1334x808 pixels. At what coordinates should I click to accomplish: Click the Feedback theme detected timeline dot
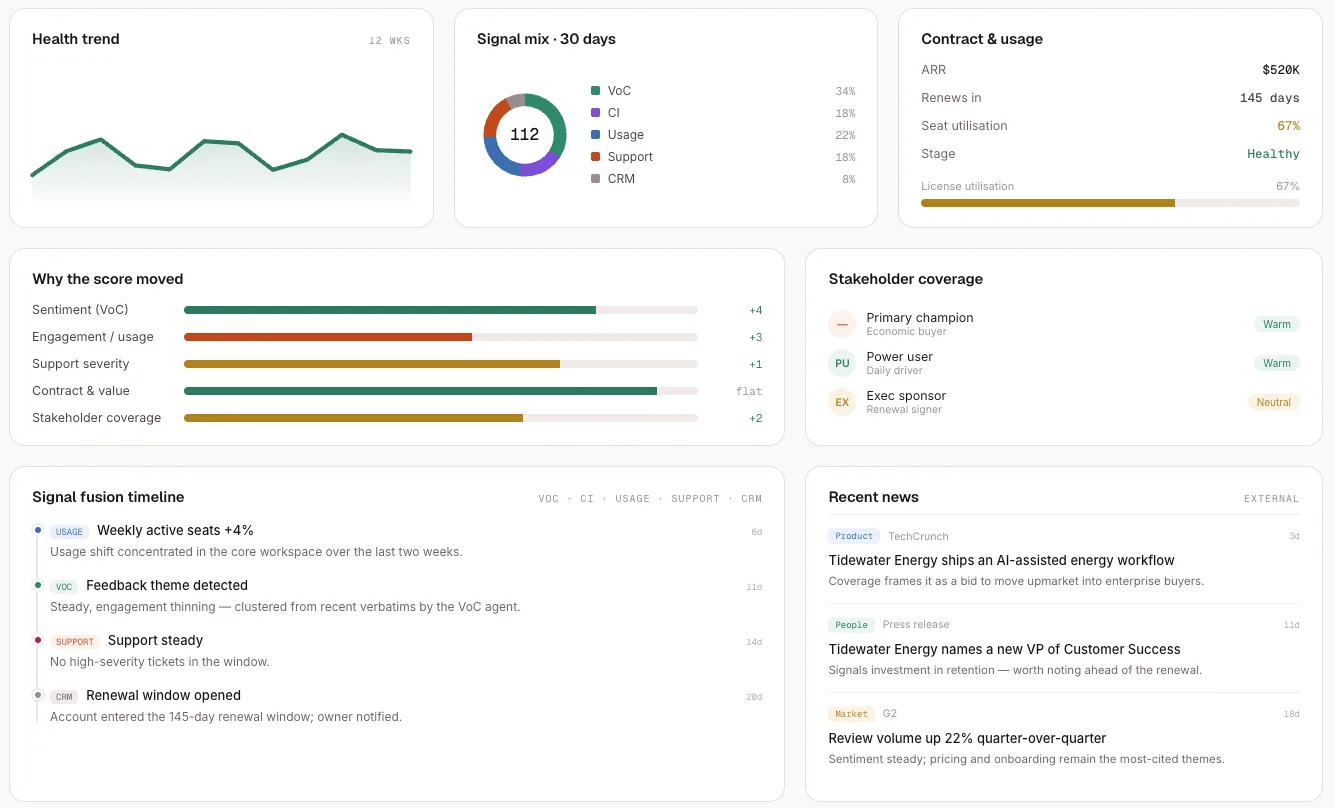(x=38, y=585)
